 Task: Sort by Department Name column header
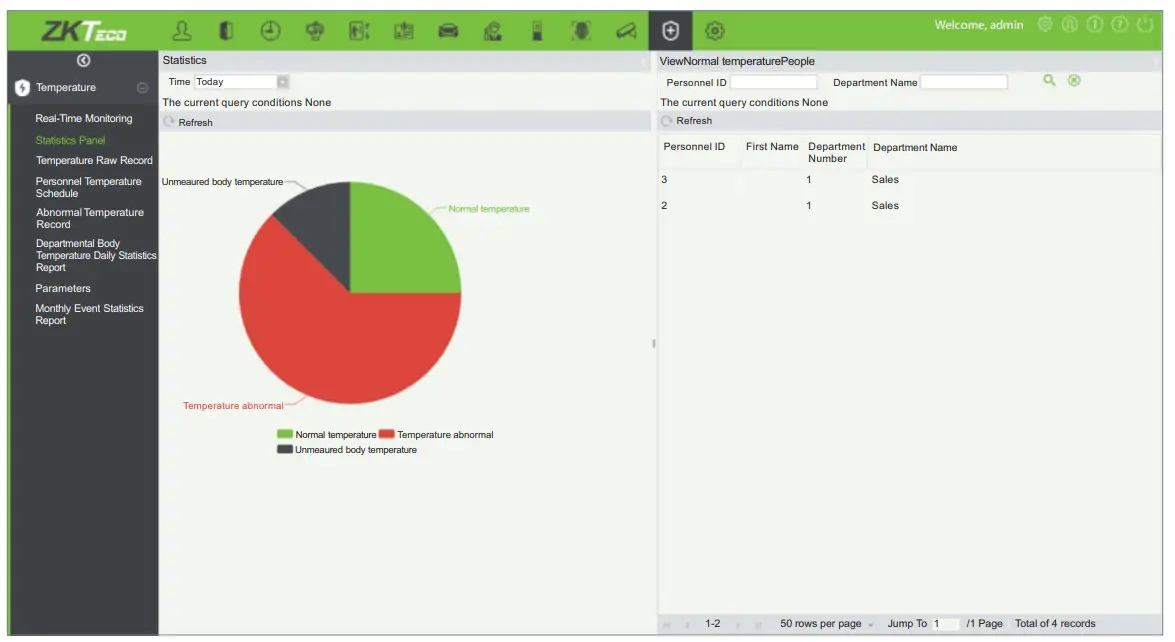pos(915,148)
